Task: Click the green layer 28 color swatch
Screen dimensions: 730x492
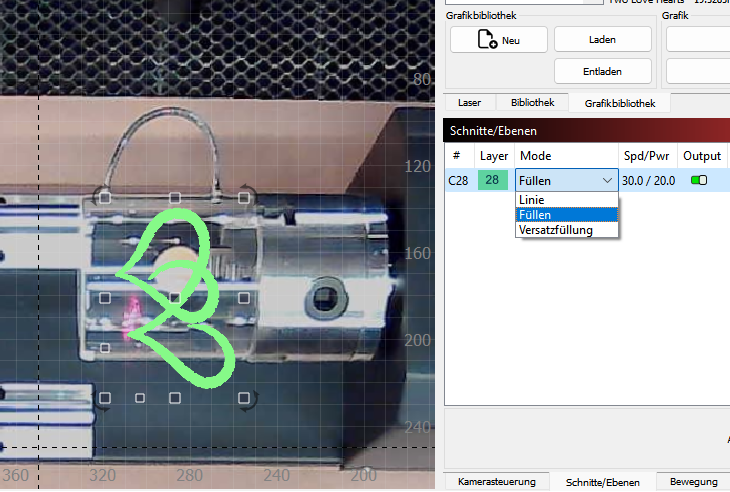Action: click(x=494, y=181)
